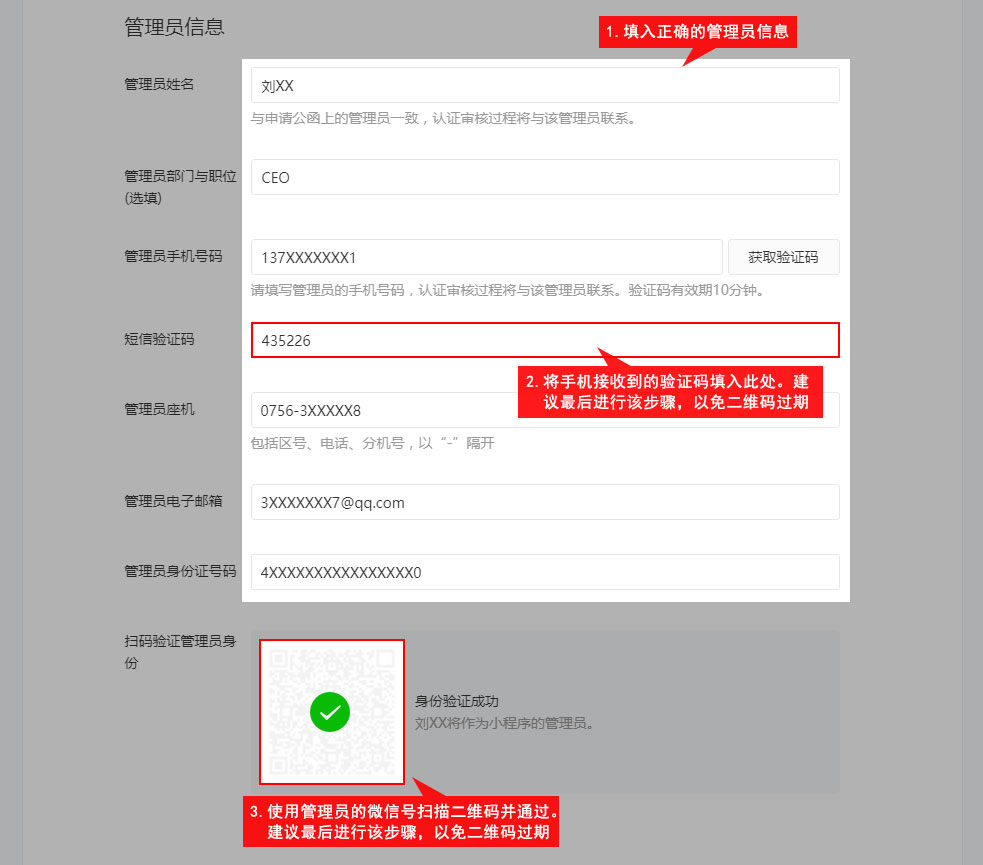Click the 管理员手机号码 label
Screen dimensions: 983x865
coord(173,256)
